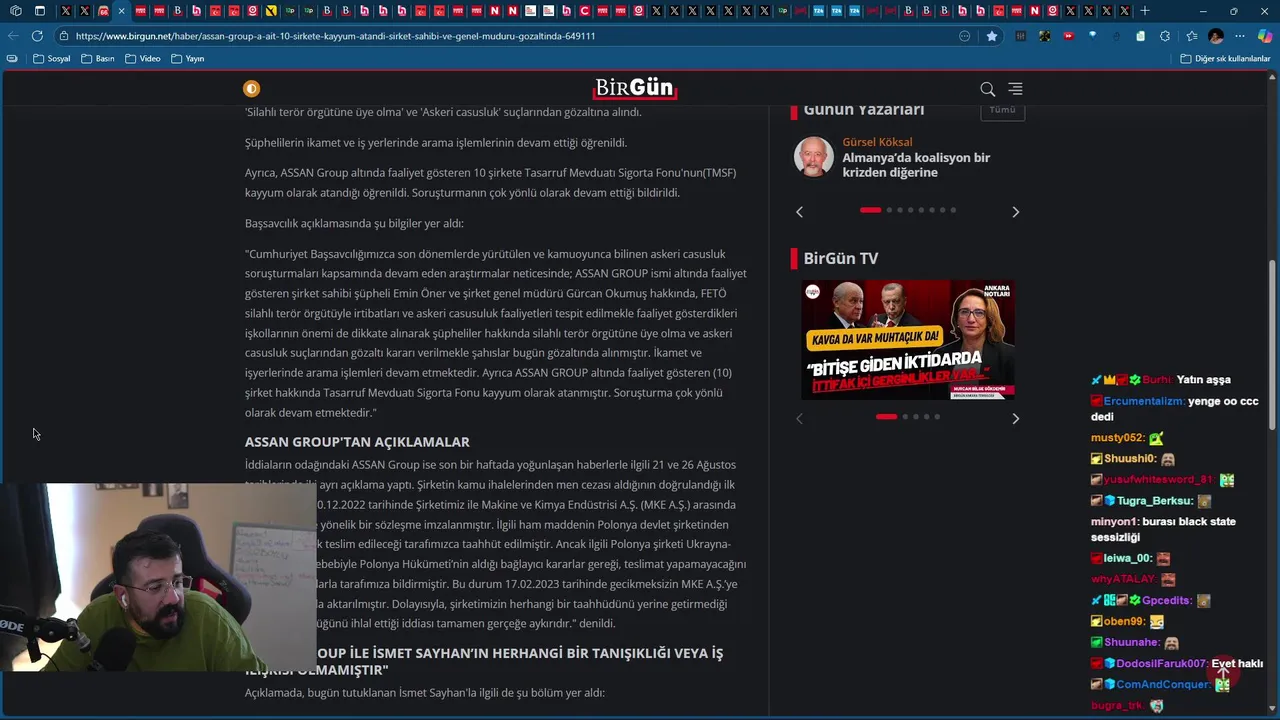
Task: Open author Gürsel Köksal's name link
Action: [877, 142]
